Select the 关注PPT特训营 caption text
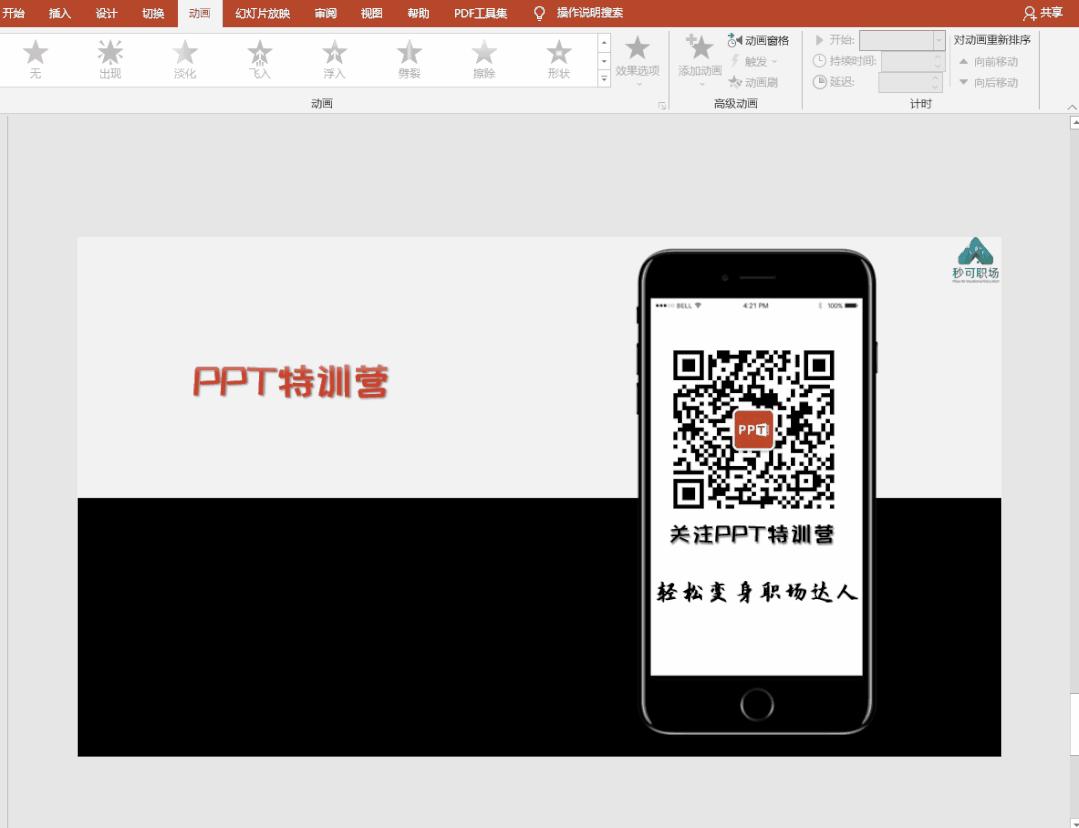The width and height of the screenshot is (1079, 828). coord(751,534)
